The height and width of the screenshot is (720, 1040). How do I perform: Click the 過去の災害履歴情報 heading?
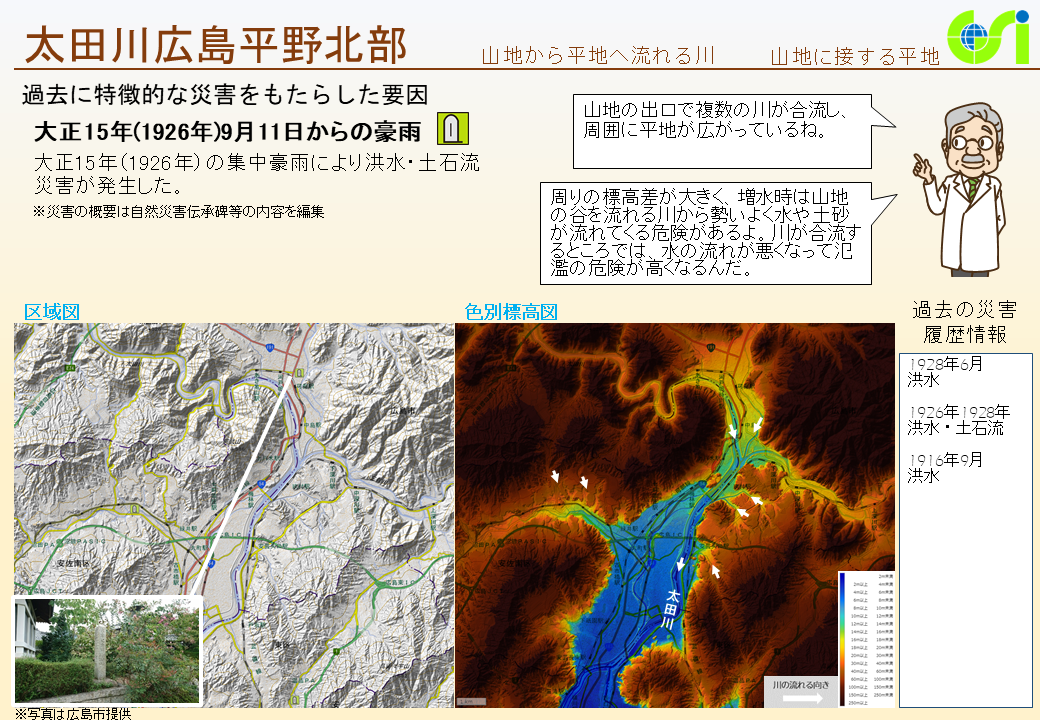964,322
